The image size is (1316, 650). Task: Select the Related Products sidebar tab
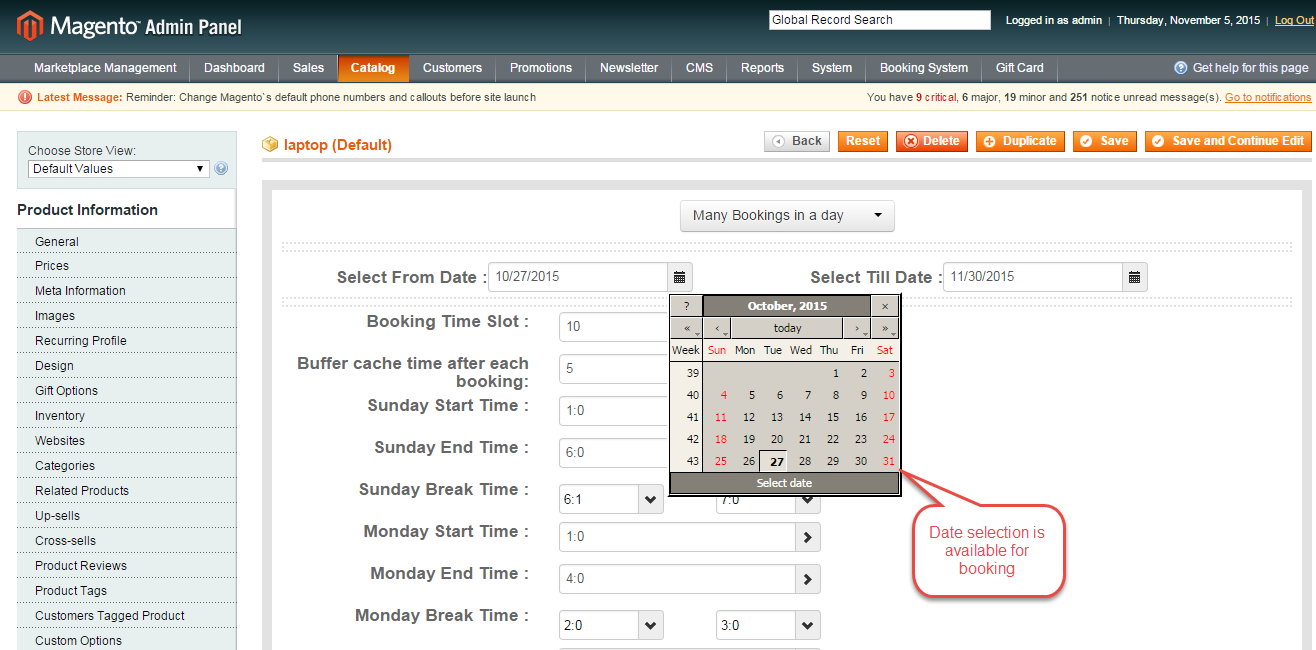[127, 491]
